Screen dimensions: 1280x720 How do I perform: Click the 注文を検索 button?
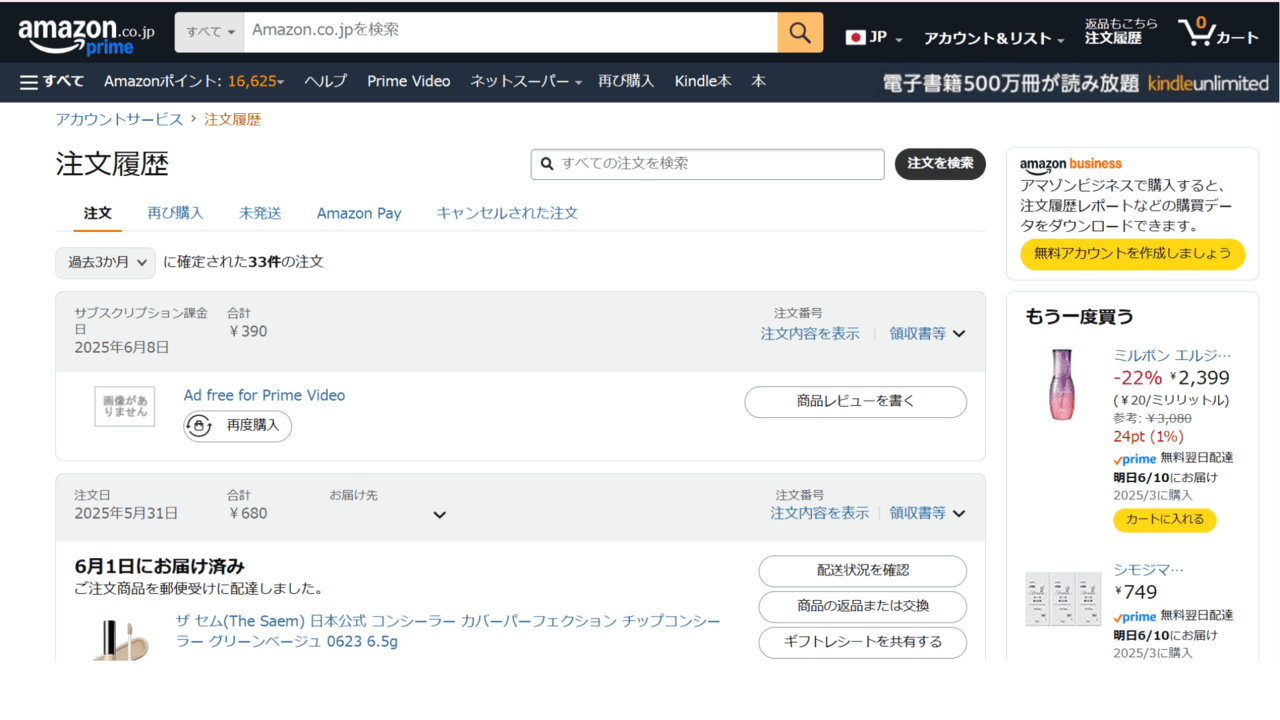[x=939, y=163]
